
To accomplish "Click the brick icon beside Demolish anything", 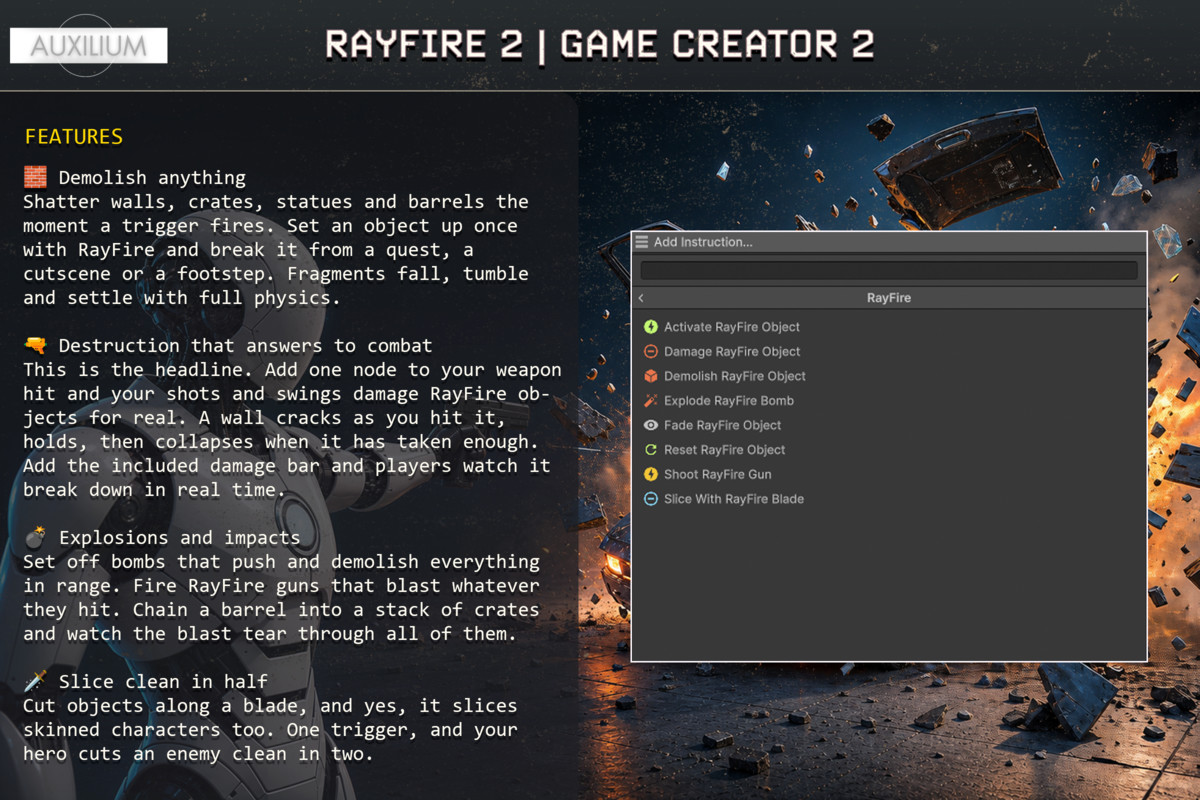I will tap(35, 178).
